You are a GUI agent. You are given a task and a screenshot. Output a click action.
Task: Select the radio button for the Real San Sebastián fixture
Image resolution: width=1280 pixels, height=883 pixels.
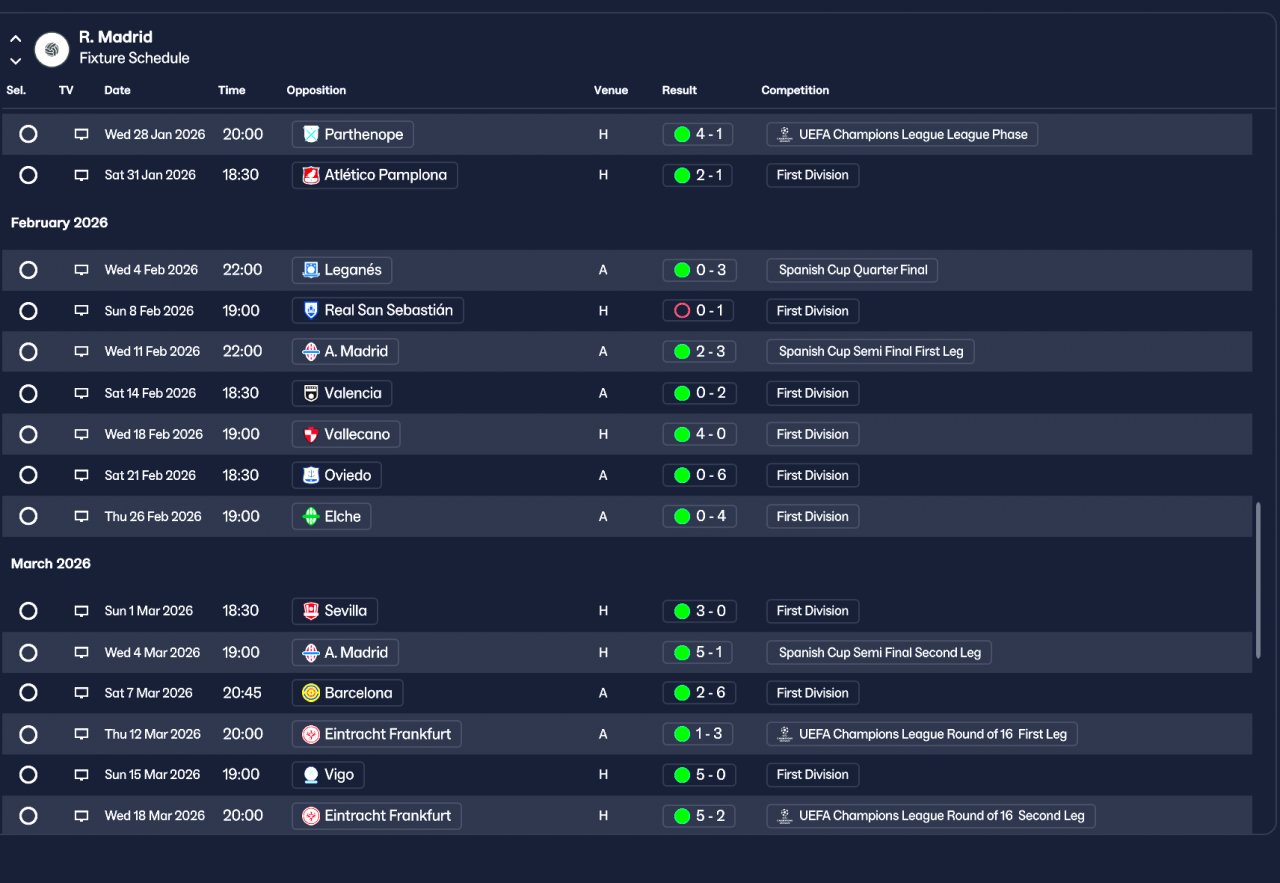click(28, 311)
